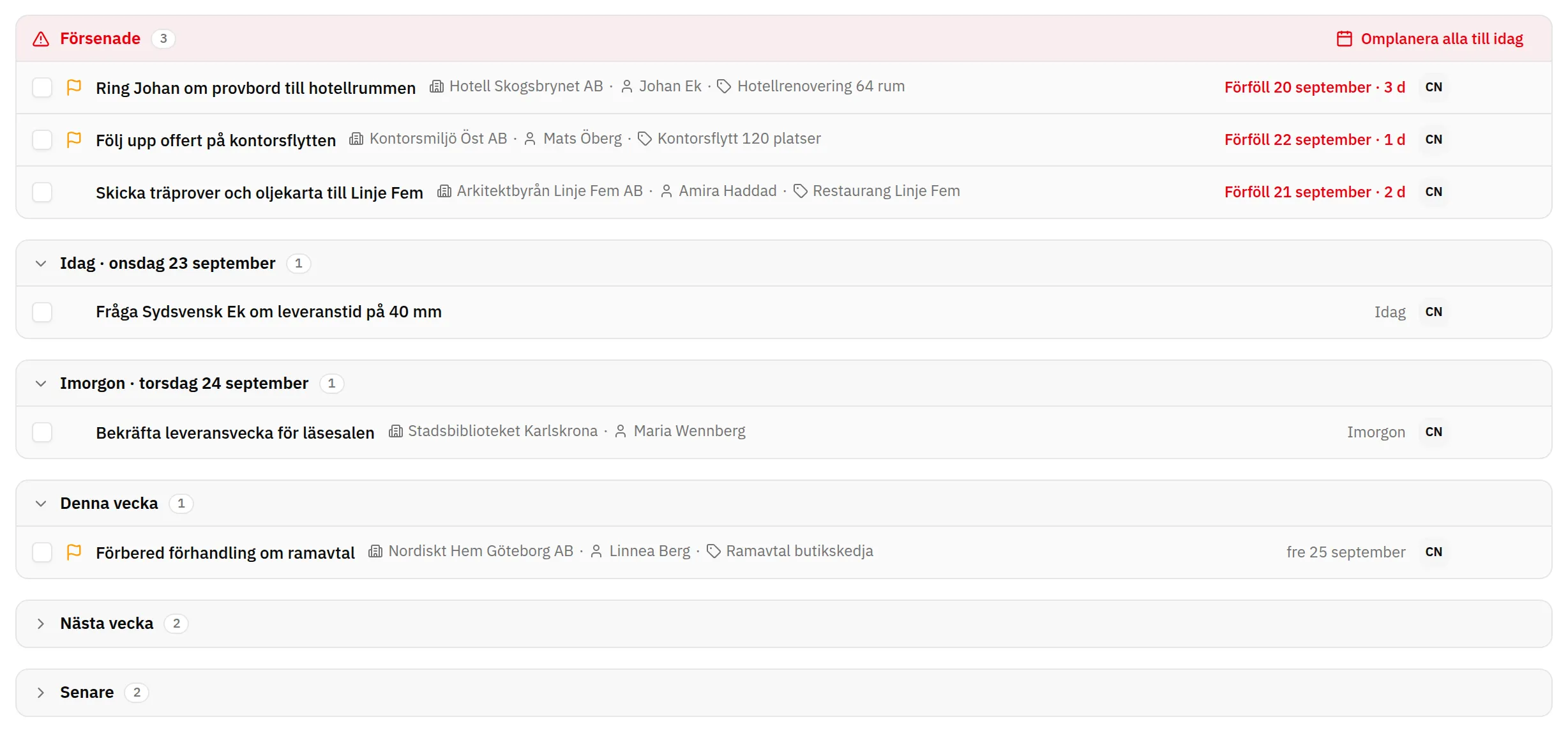Image resolution: width=1568 pixels, height=733 pixels.
Task: Click the flag icon on Förbered förhandling task
Action: pos(74,552)
